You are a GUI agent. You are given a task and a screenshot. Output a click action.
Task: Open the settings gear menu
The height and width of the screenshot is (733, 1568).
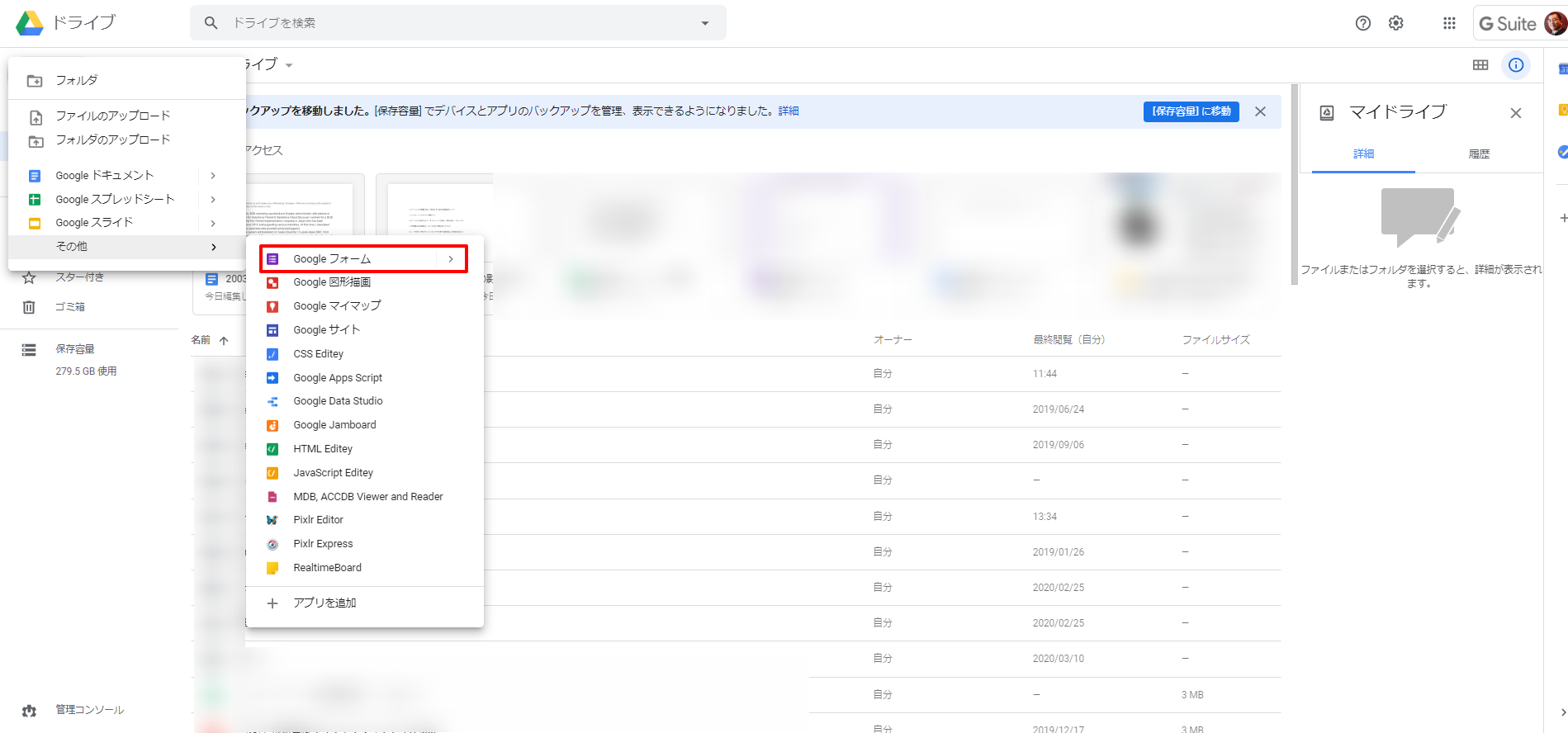coord(1396,23)
